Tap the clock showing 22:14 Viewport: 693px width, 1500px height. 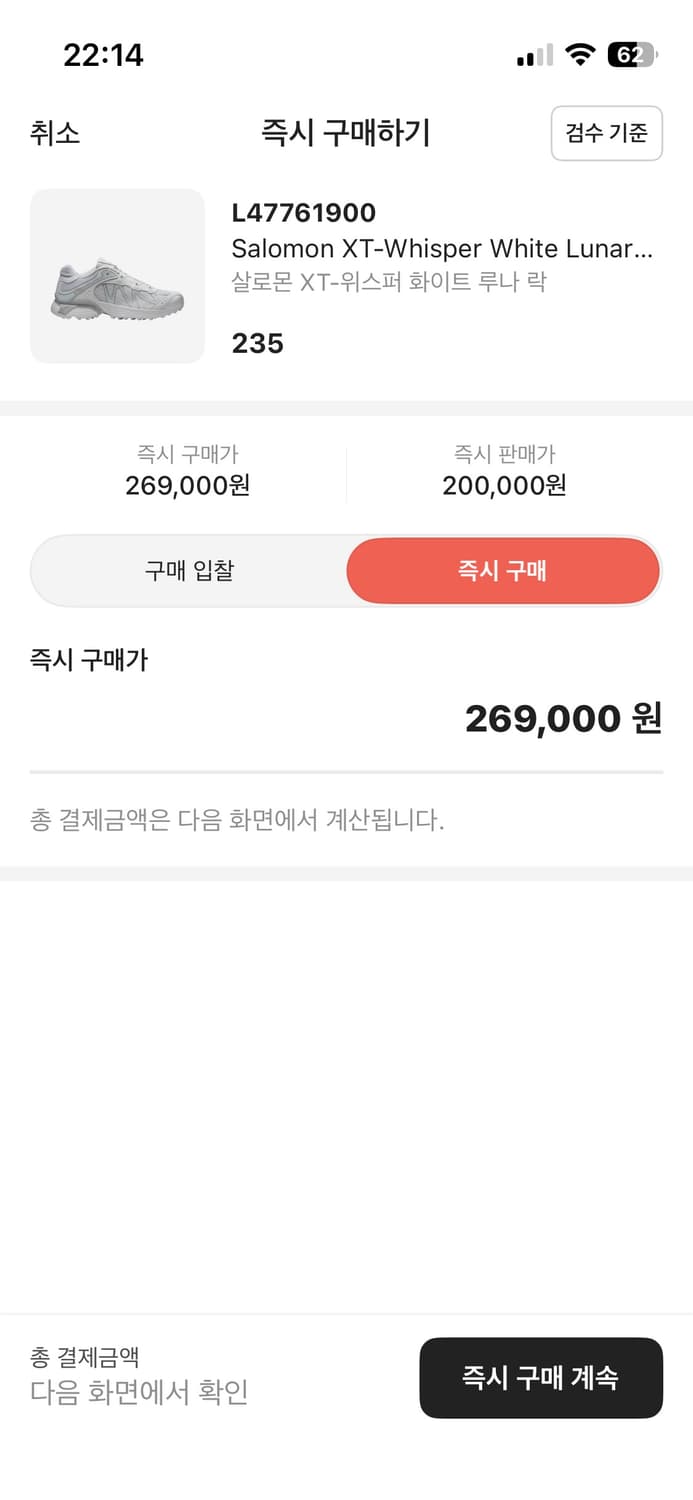pyautogui.click(x=97, y=57)
